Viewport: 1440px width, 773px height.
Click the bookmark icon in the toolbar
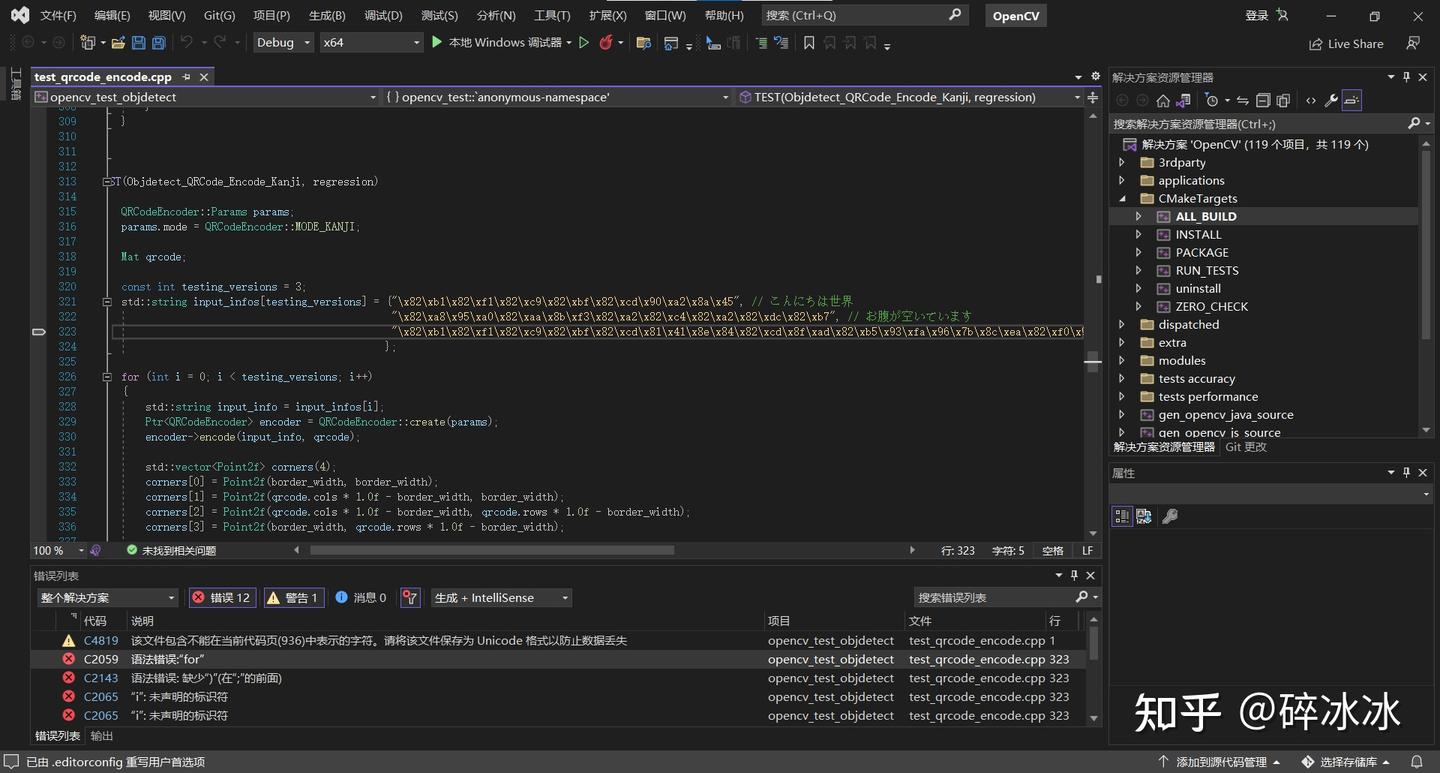pos(809,43)
